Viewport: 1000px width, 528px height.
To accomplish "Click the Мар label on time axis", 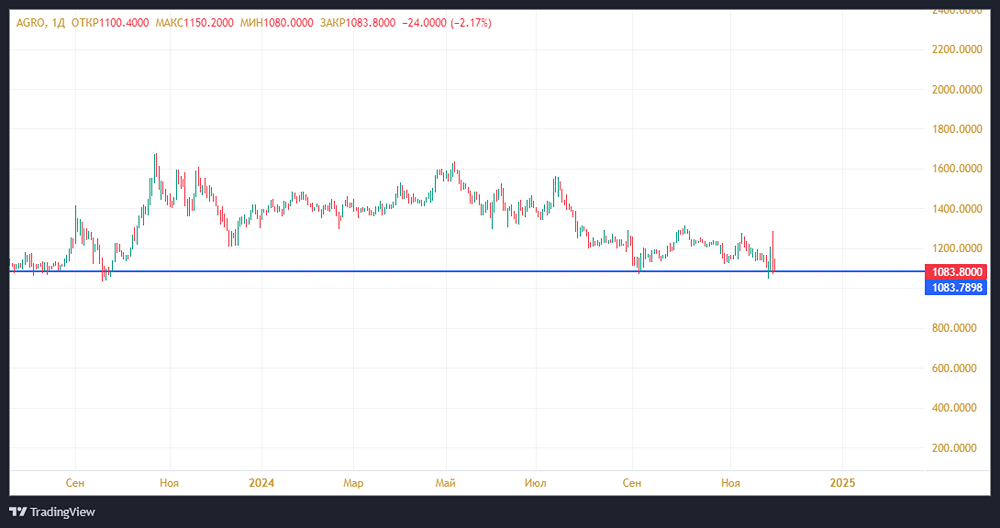I will [353, 483].
